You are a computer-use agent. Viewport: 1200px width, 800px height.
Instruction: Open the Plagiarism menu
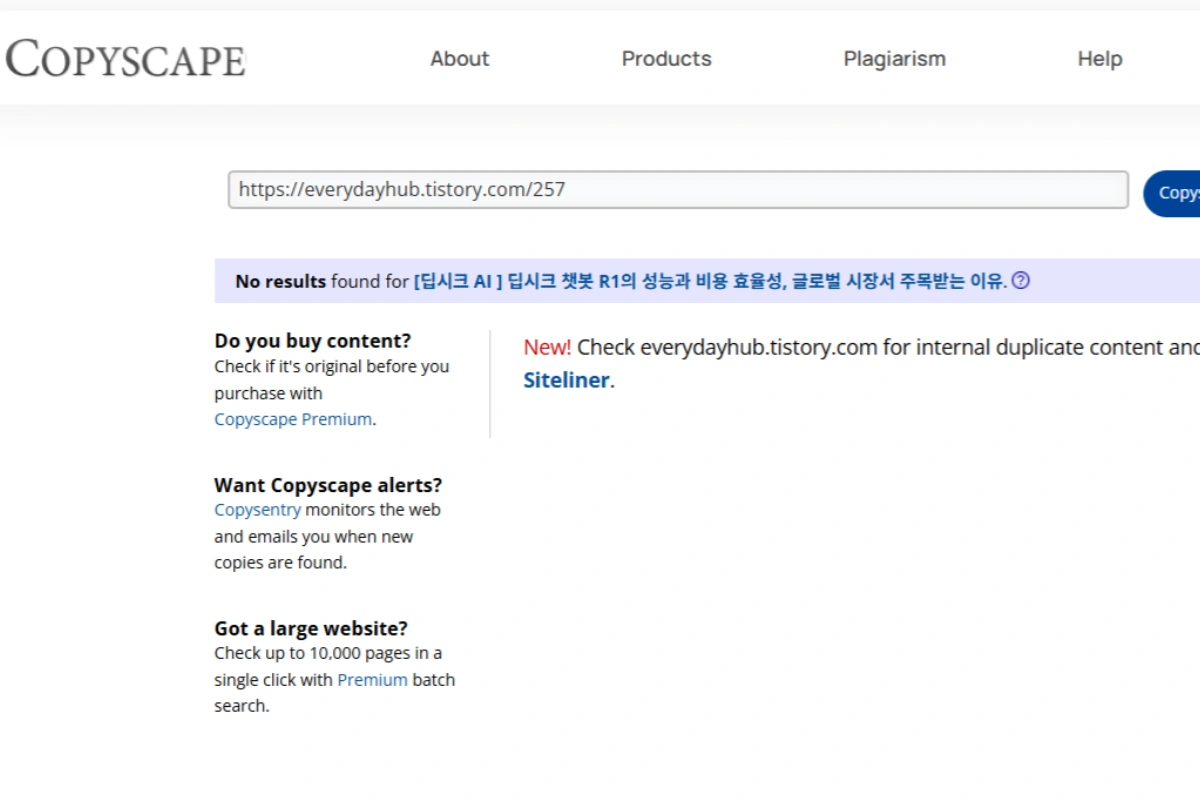pyautogui.click(x=894, y=59)
